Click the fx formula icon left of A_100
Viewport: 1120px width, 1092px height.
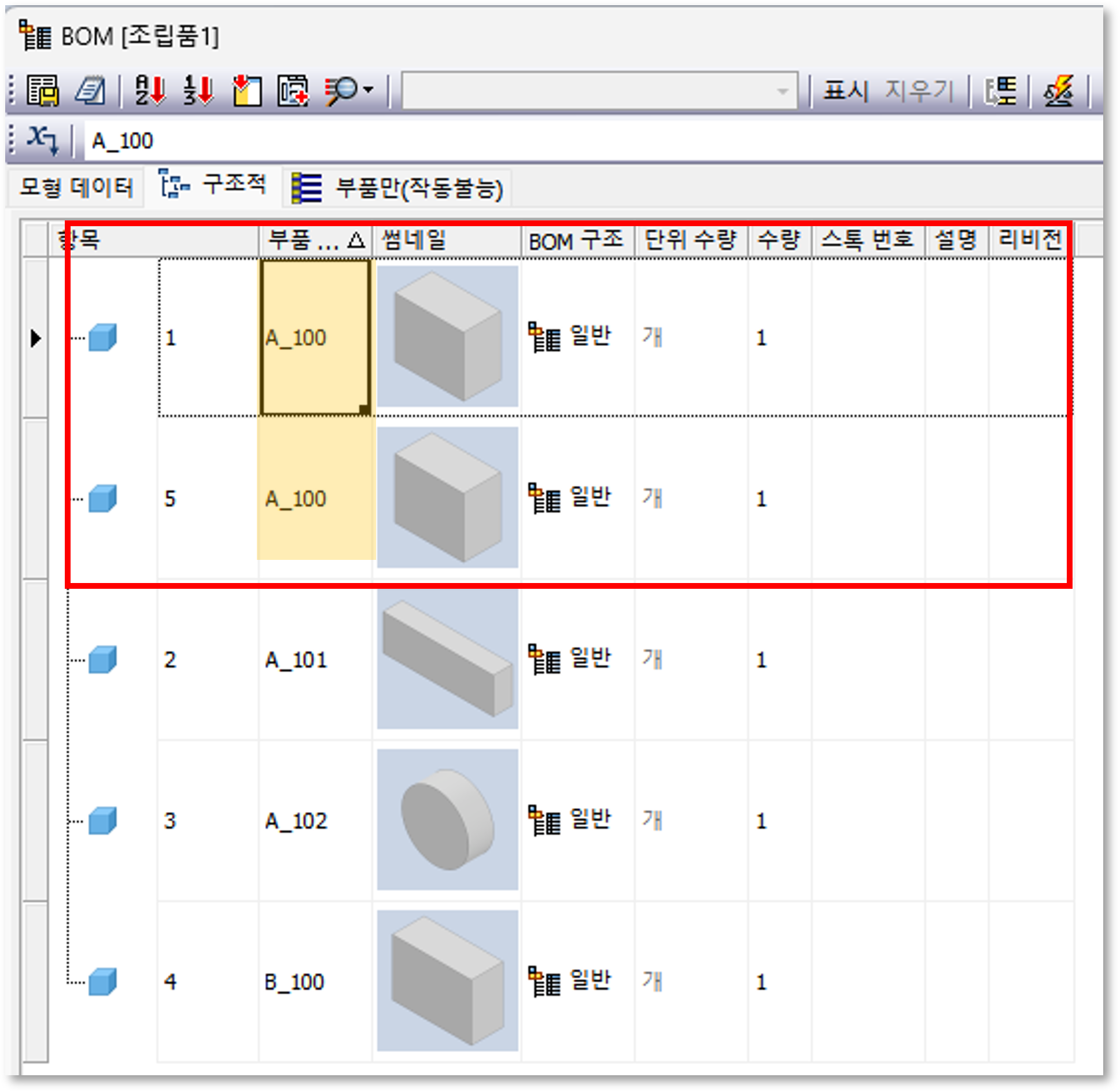pos(43,139)
